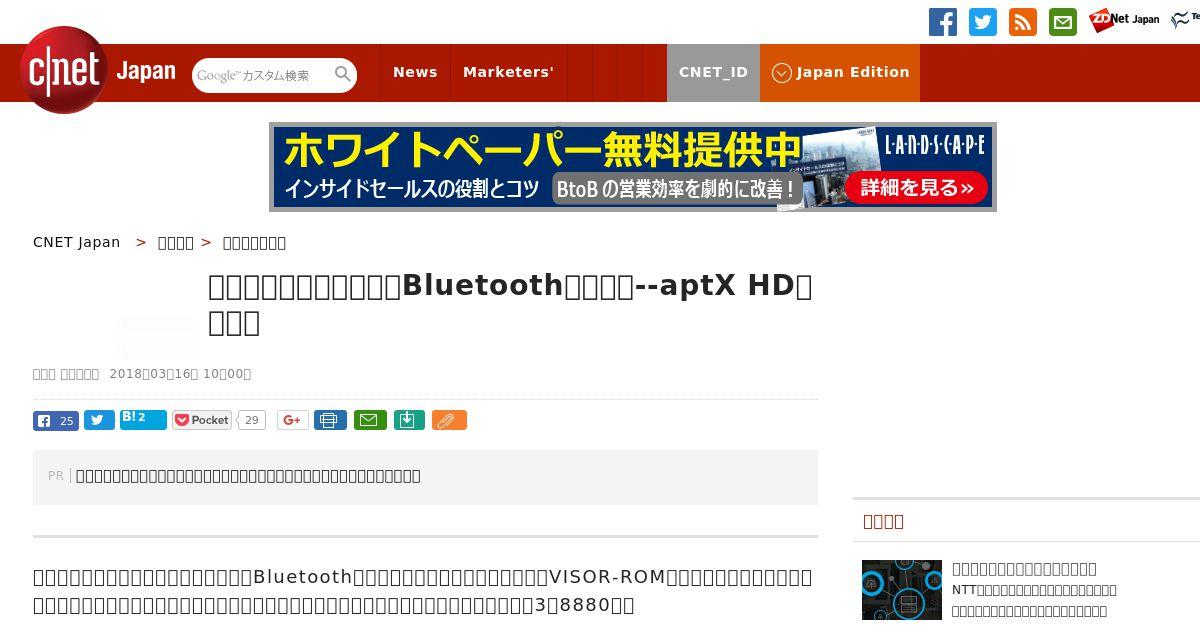Open the article headline mentioning Bluetooth aptX HD
This screenshot has width=1200, height=630.
pos(510,304)
